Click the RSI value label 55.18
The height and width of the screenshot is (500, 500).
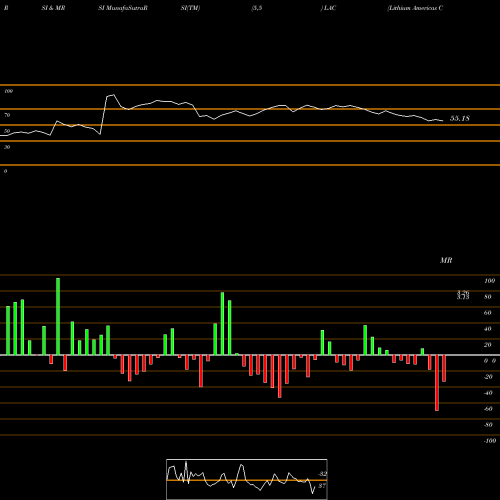460,118
